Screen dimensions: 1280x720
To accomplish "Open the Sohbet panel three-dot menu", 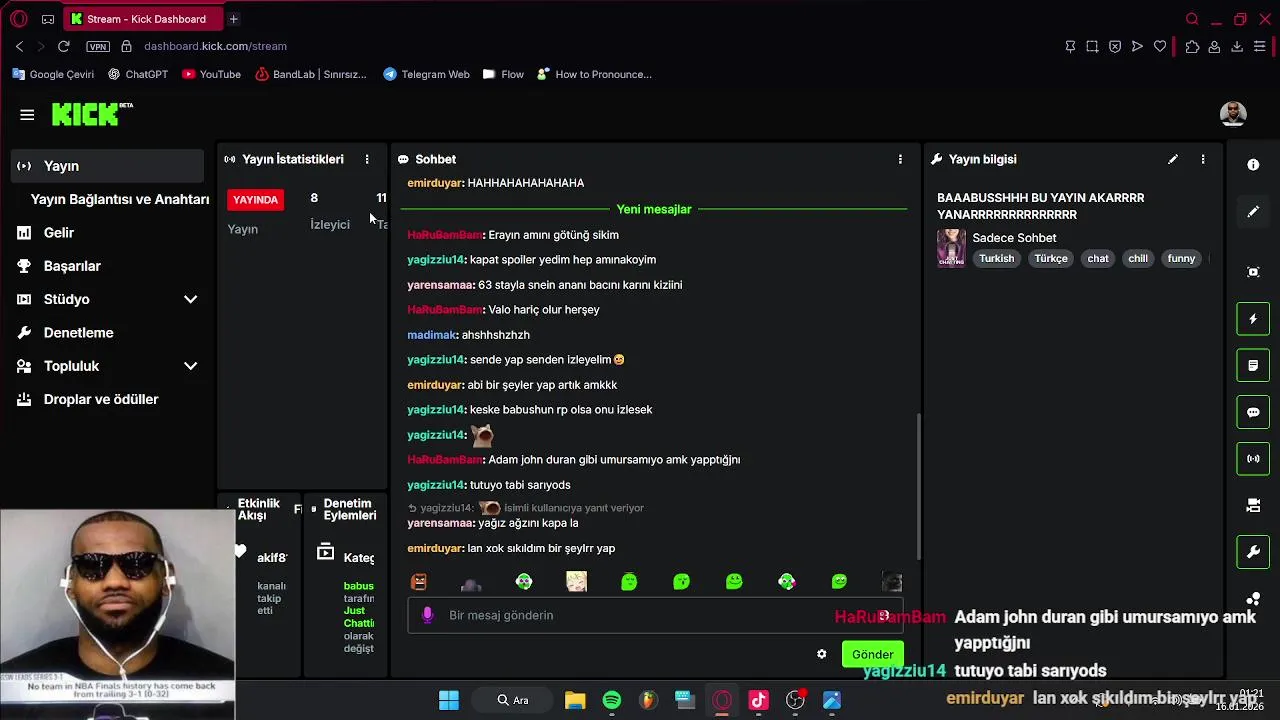I will pyautogui.click(x=900, y=159).
